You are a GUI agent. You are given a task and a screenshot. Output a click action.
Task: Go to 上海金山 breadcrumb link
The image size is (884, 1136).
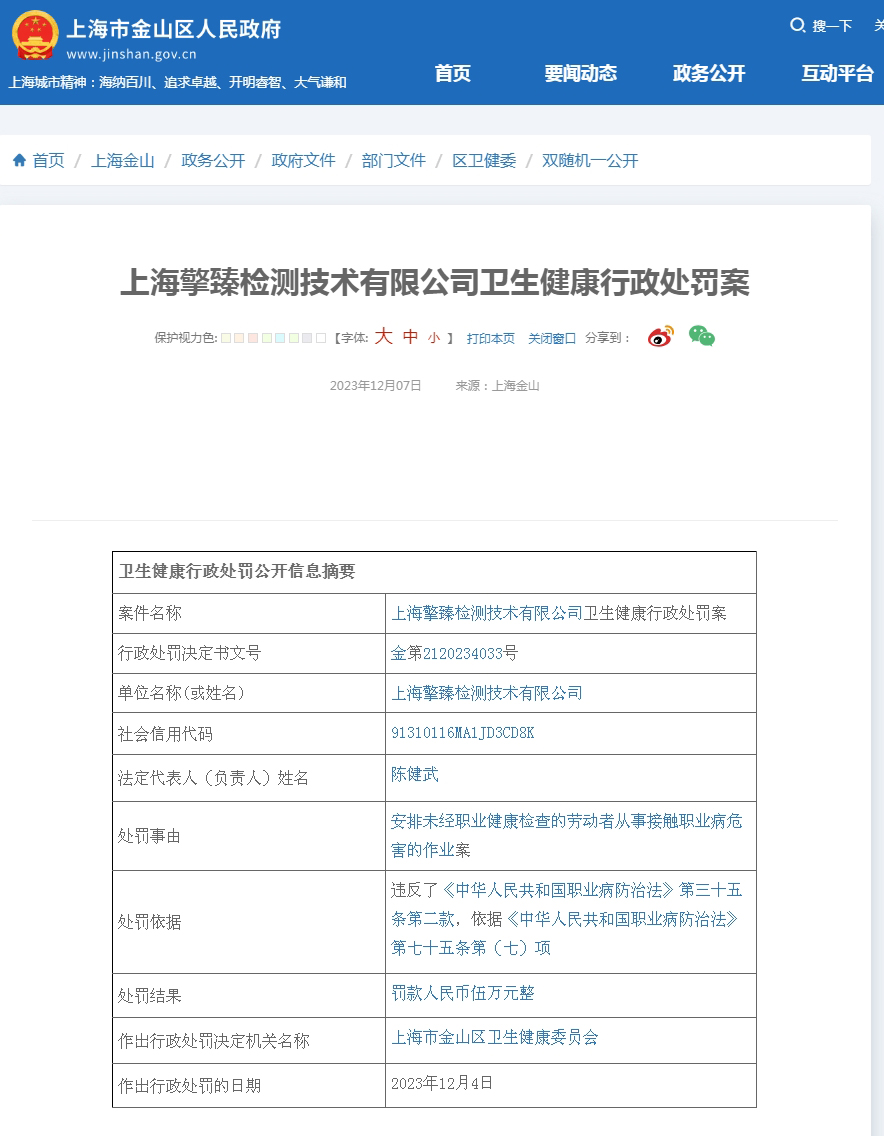pos(122,160)
